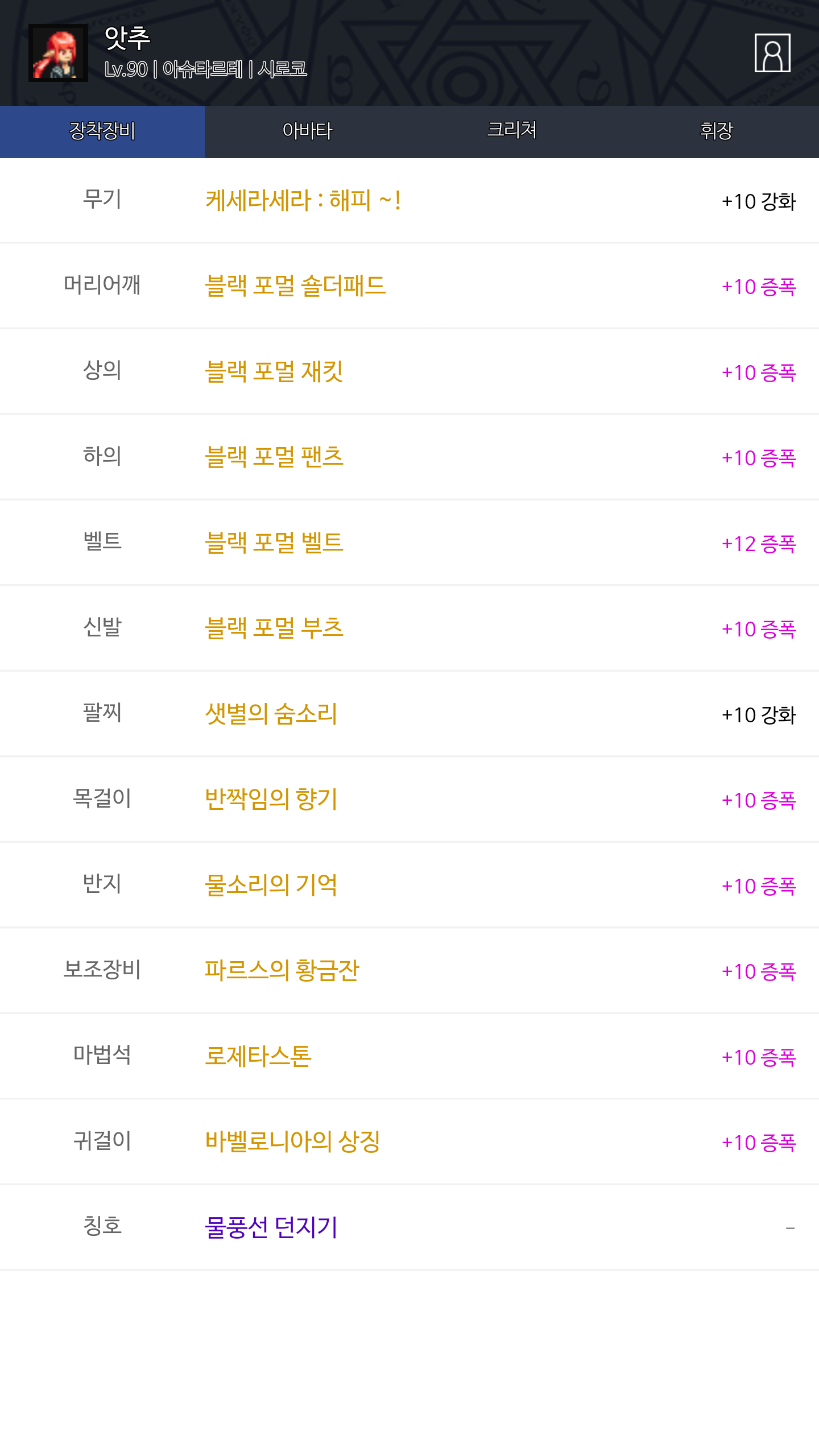Switch to the 아바타 tab

coord(307,131)
